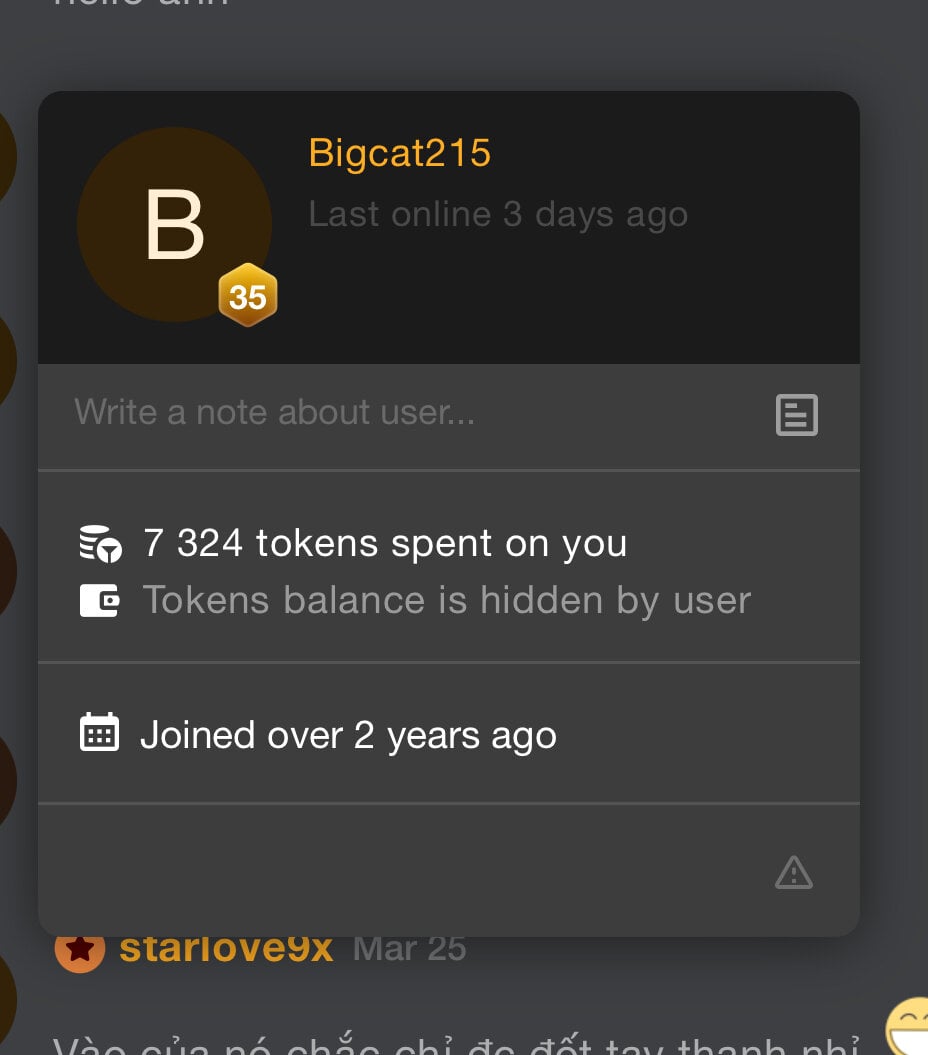Screen dimensions: 928x1055
Task: Click 'Tokens balance is hidden by user' text
Action: coord(447,600)
